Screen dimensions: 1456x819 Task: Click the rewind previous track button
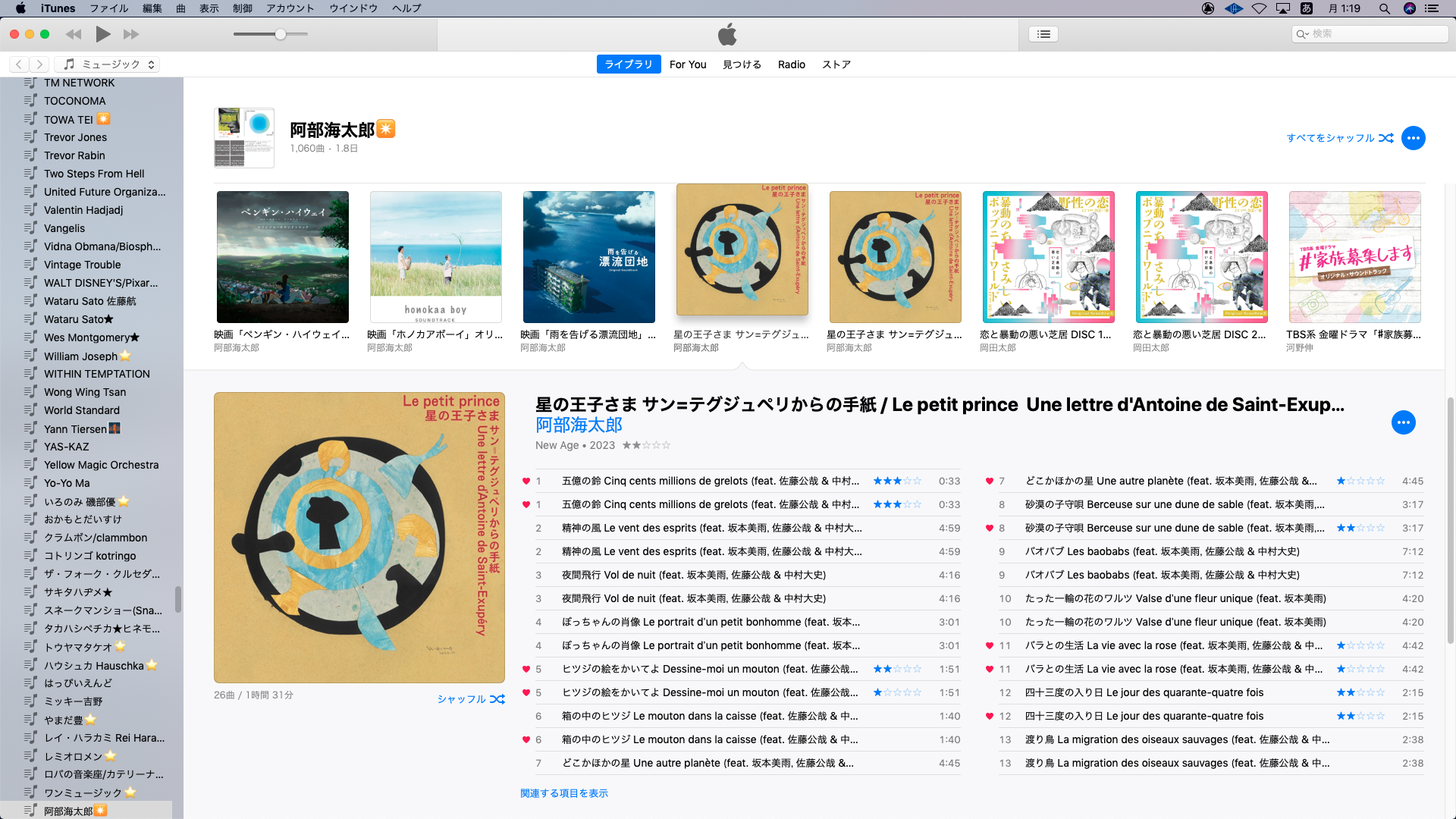point(74,34)
